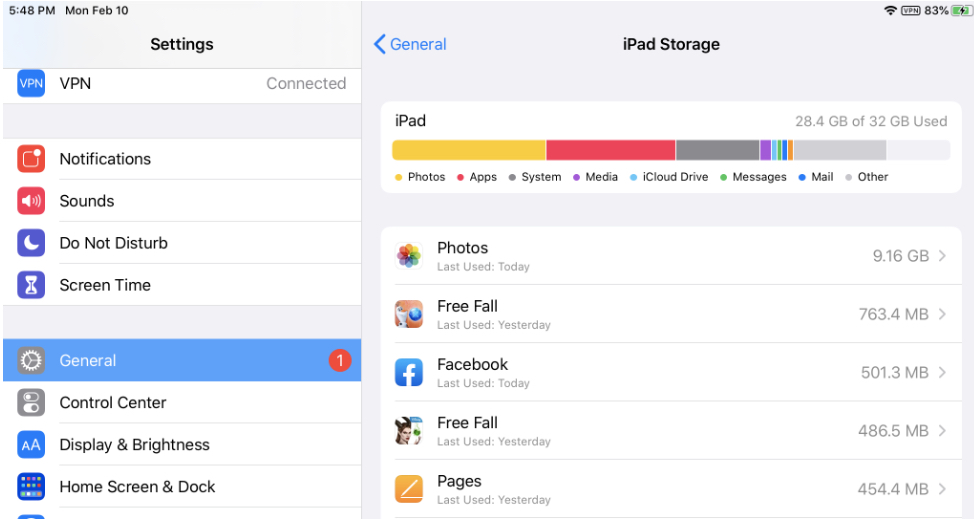This screenshot has height=519, width=974.
Task: Tap the '454.4 MB' Pages size
Action: tap(893, 489)
